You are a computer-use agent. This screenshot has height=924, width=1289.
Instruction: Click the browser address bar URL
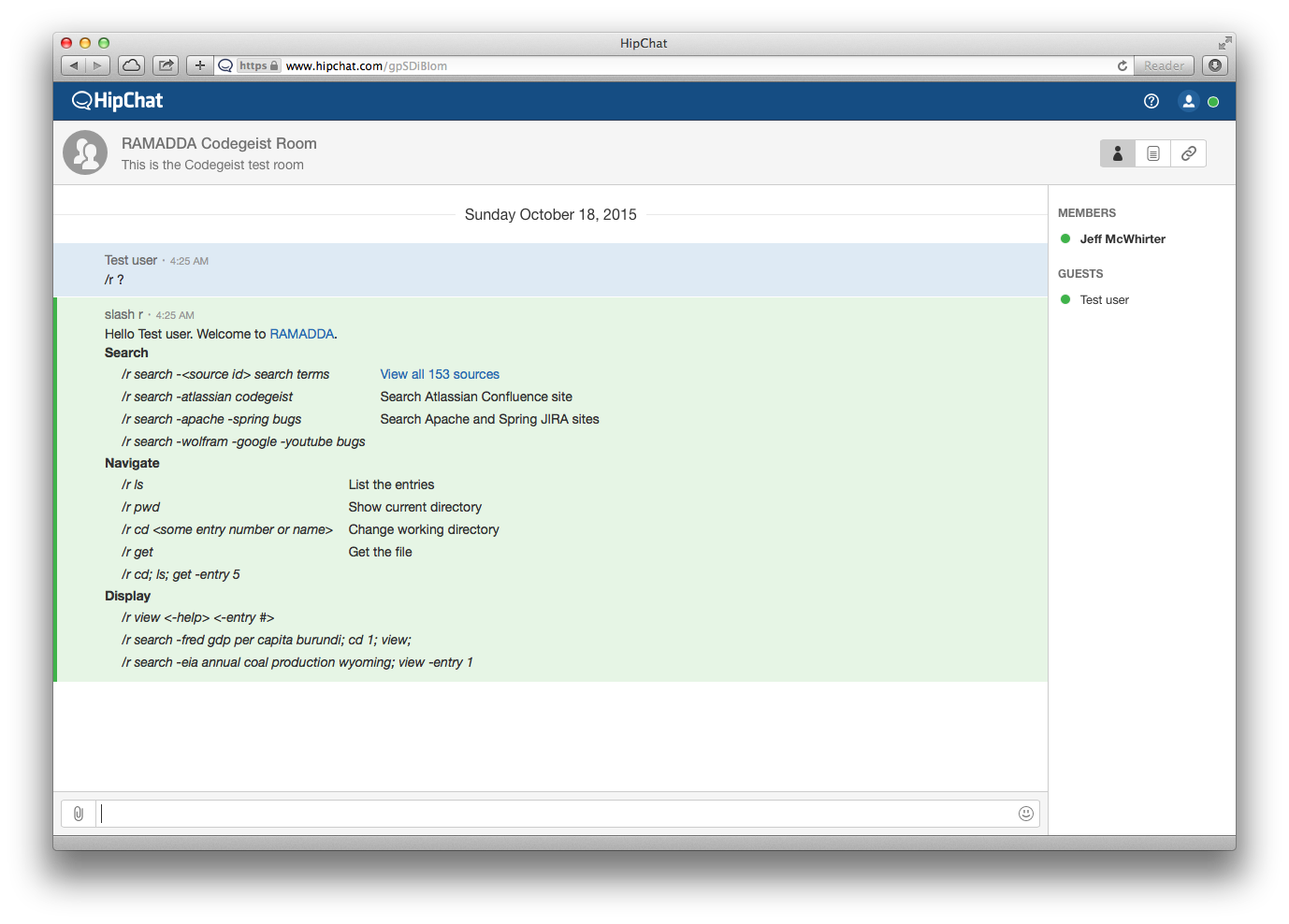[x=366, y=65]
